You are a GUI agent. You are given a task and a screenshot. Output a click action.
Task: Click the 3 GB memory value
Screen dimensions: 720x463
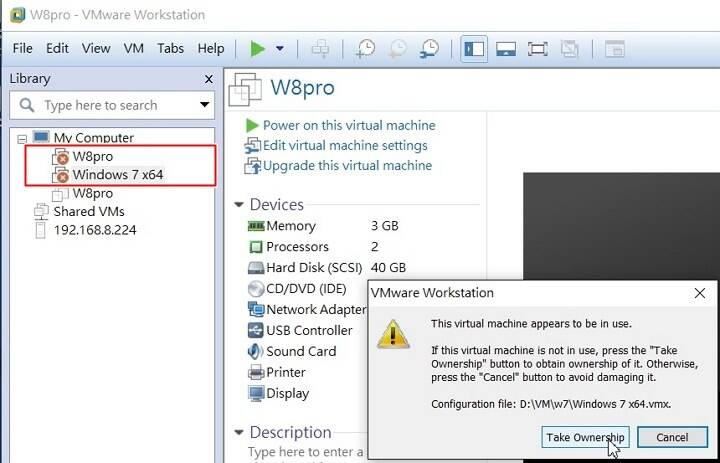[x=384, y=226]
